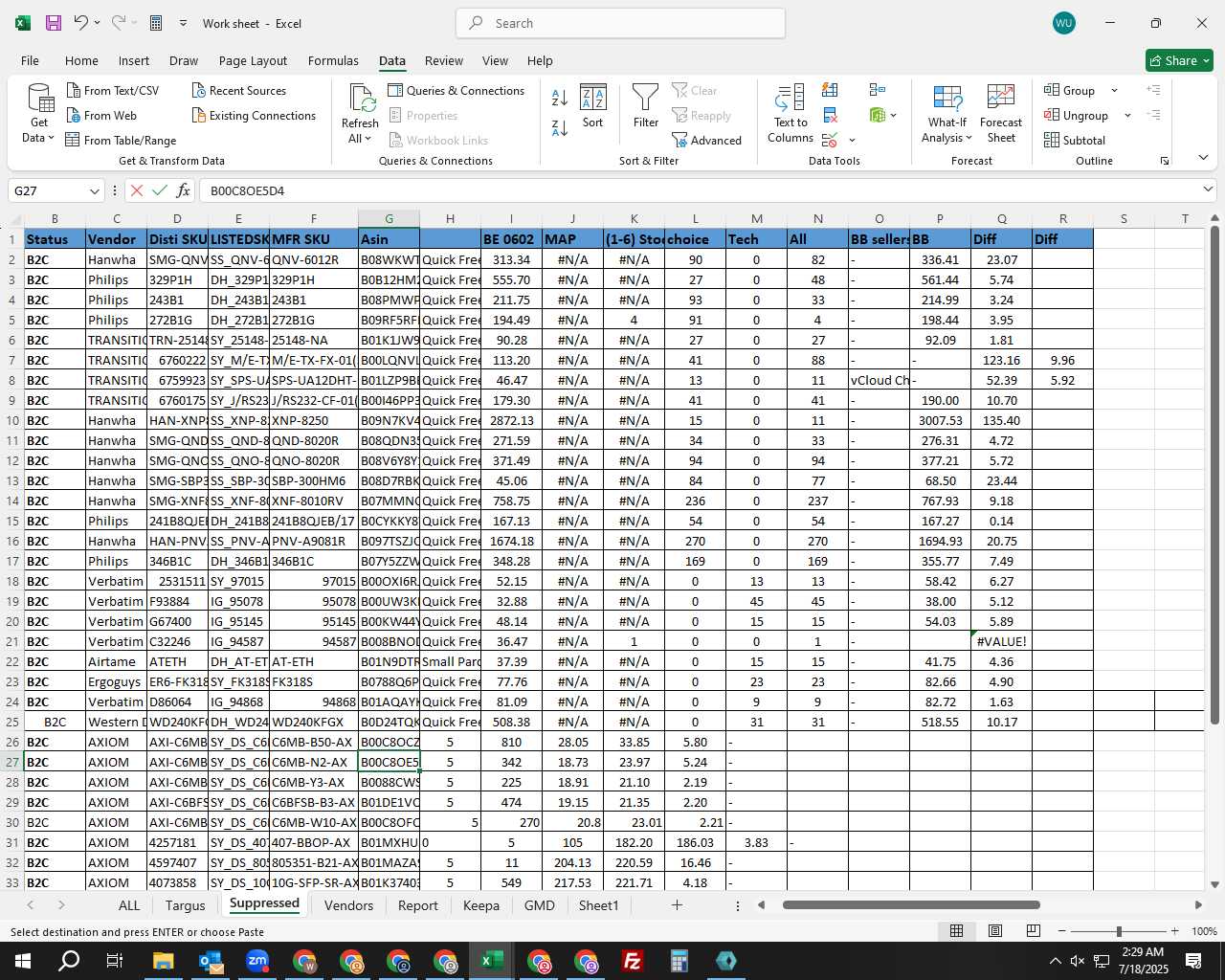The width and height of the screenshot is (1225, 980).
Task: Open the Vendors sheet tab
Action: (x=348, y=905)
